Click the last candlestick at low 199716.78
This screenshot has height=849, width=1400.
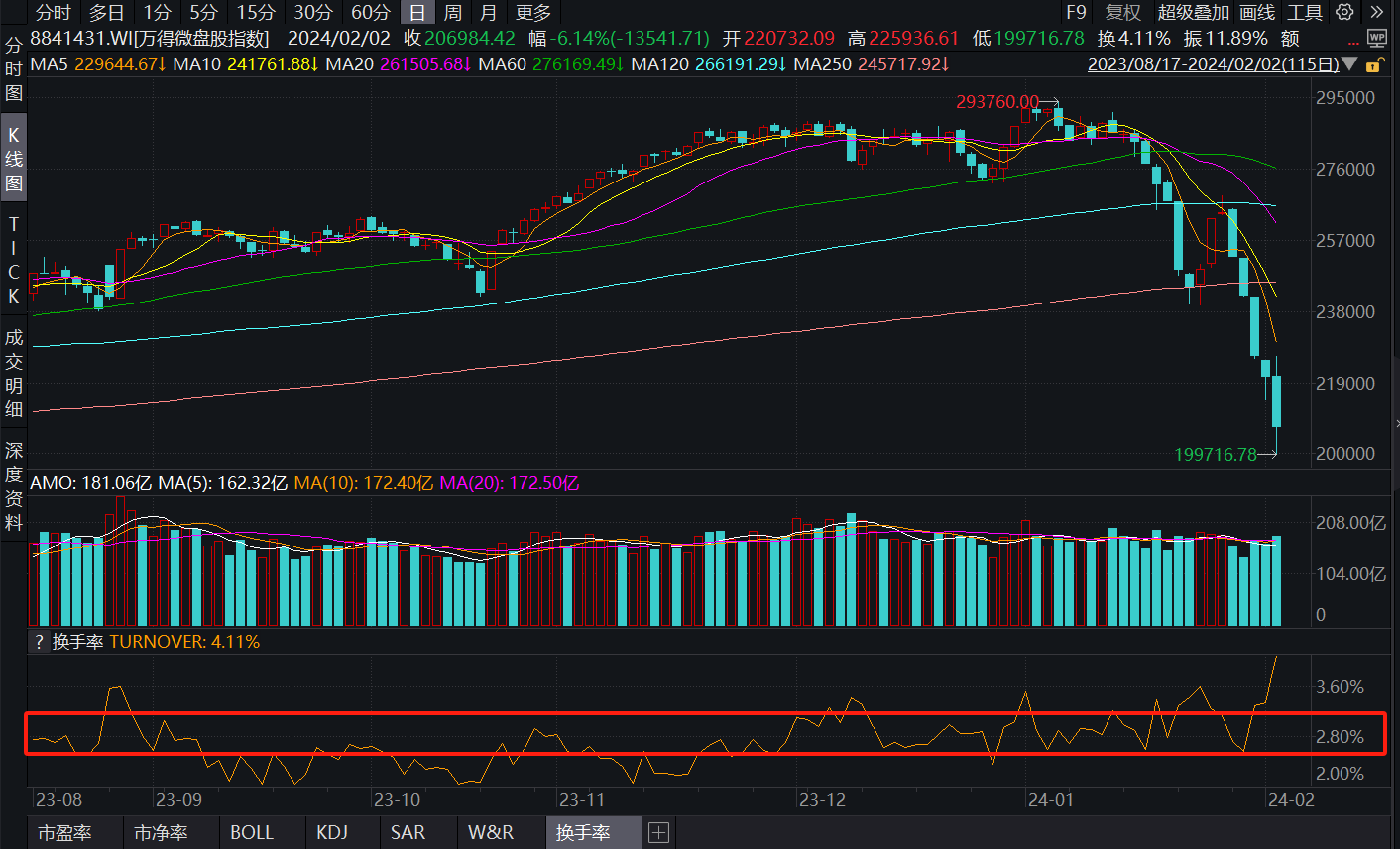click(1276, 402)
